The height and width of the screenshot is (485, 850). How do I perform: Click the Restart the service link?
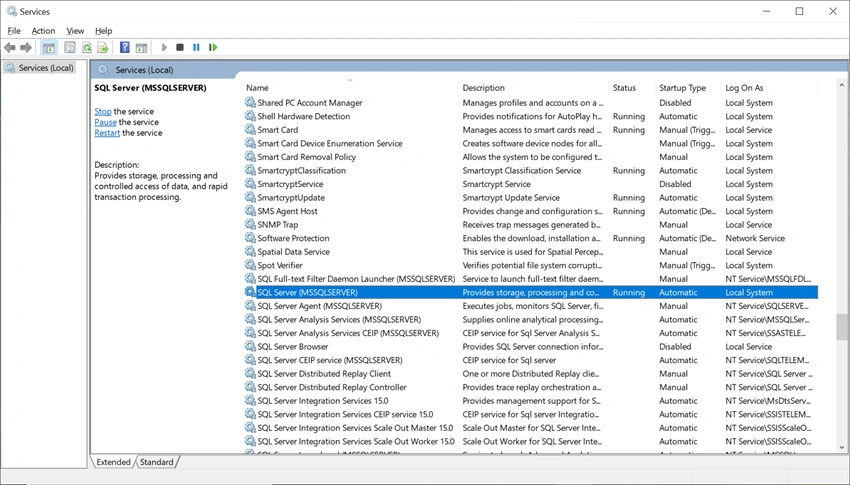107,133
